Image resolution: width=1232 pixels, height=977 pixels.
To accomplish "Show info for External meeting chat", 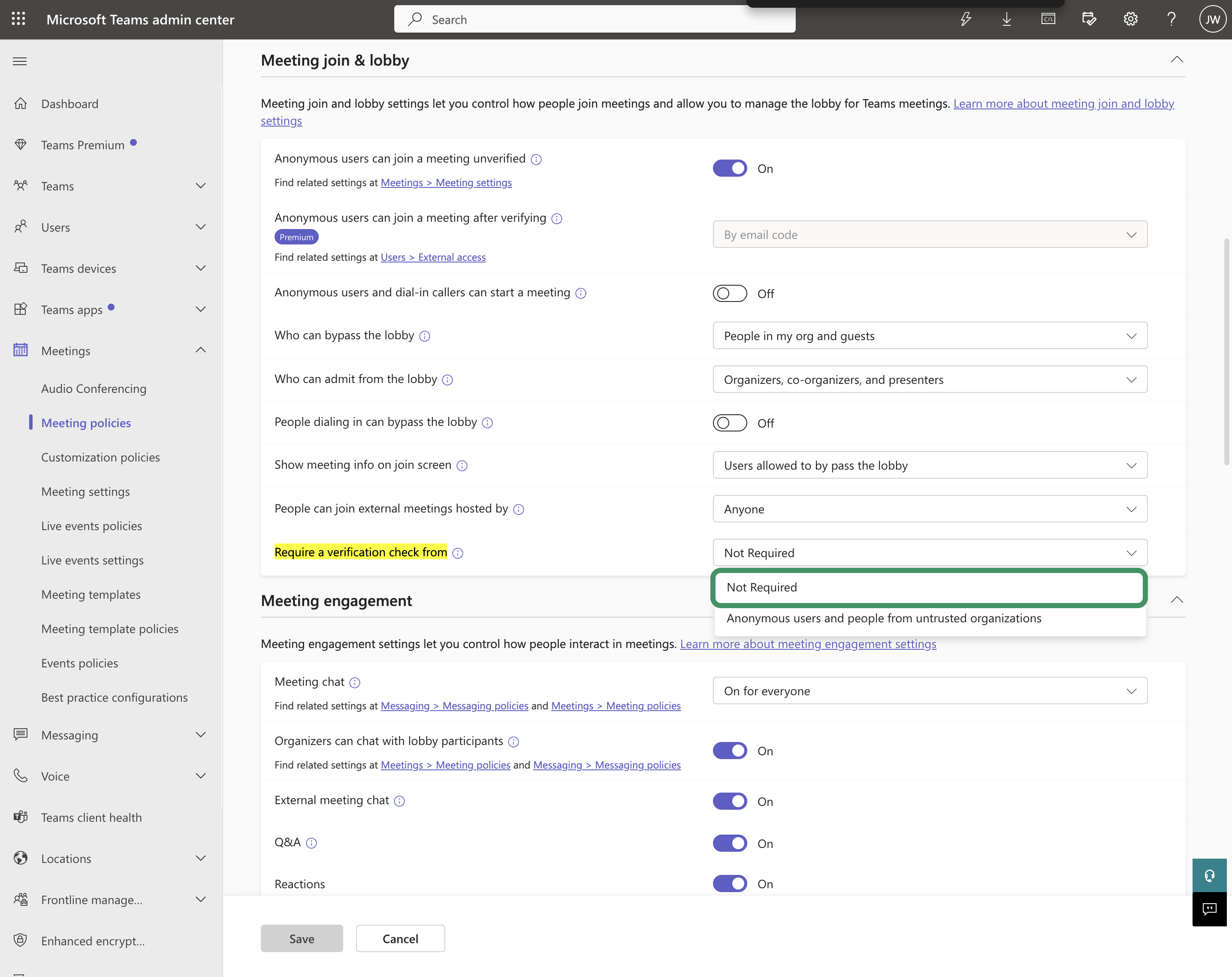I will [399, 801].
